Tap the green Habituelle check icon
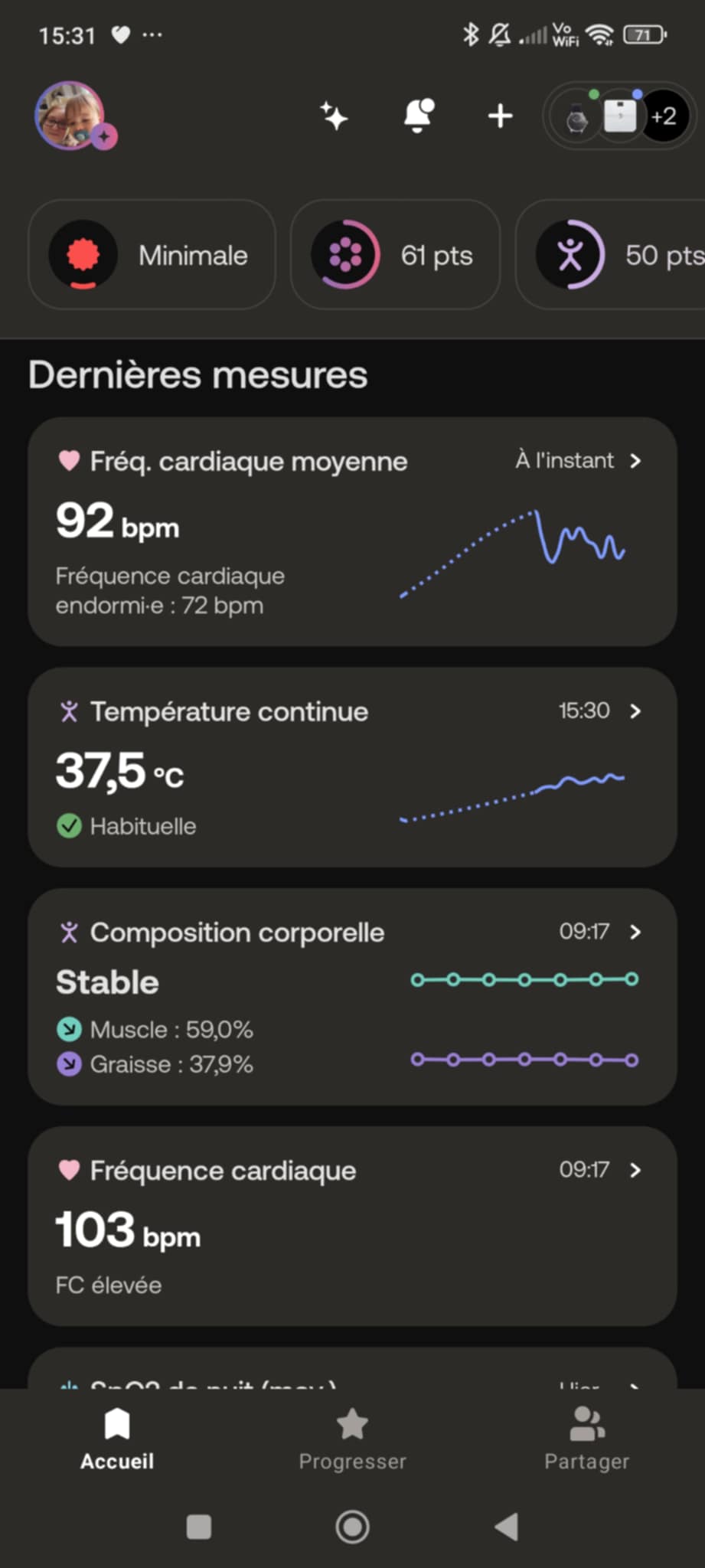705x1568 pixels. [69, 826]
